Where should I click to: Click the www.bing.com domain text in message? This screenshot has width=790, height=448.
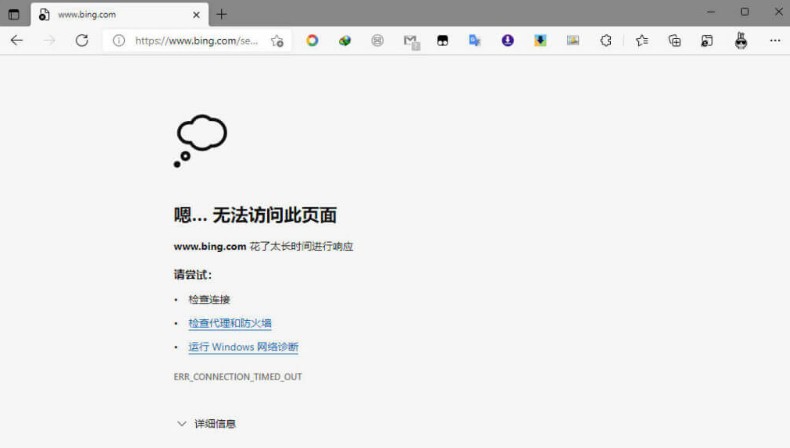210,246
